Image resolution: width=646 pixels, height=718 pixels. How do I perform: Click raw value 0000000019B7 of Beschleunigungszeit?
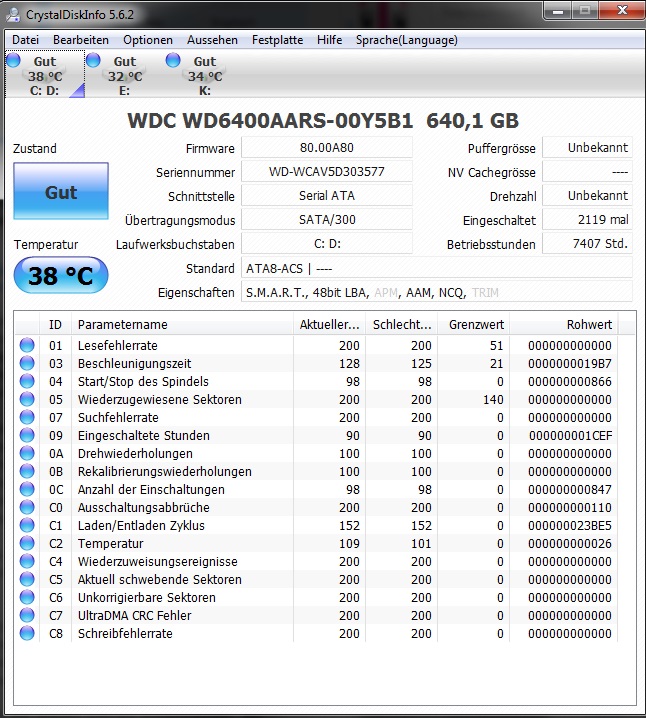click(x=570, y=364)
